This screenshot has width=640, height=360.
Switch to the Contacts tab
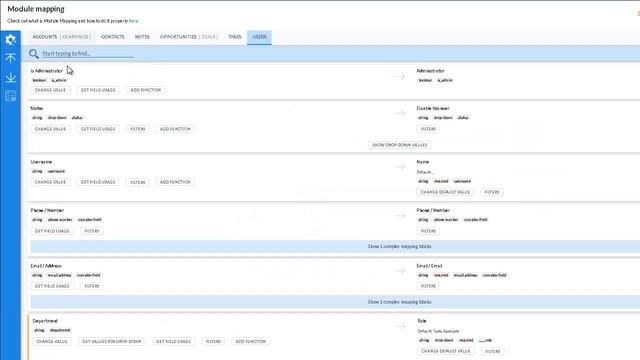click(113, 37)
